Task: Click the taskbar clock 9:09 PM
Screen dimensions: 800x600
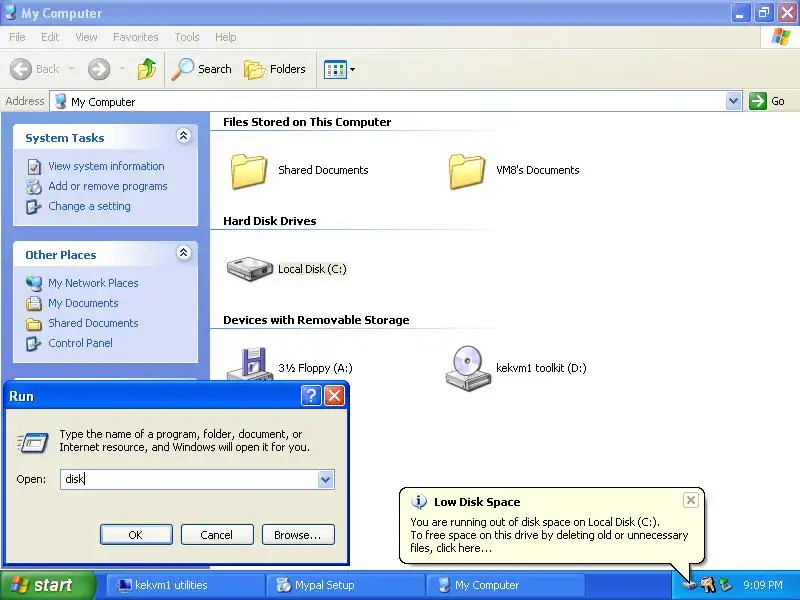Action: (763, 585)
